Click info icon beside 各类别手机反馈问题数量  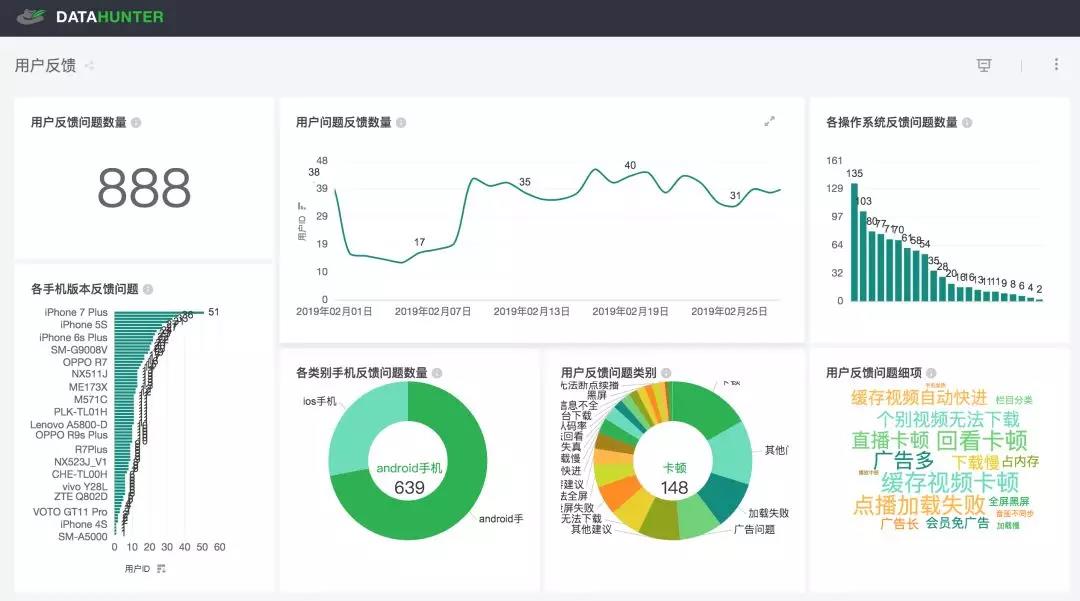437,373
